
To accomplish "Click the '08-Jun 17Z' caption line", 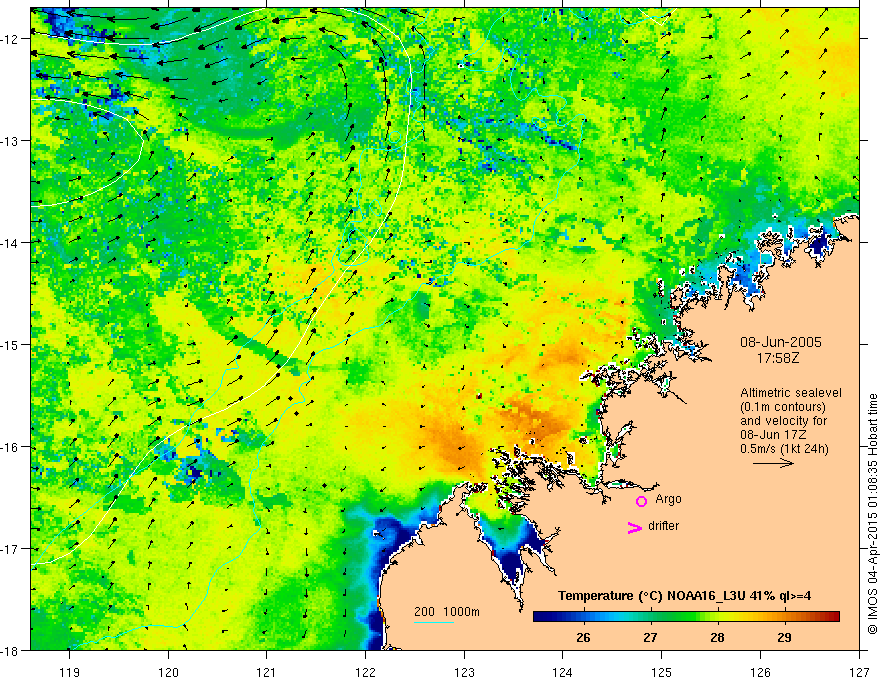I will pyautogui.click(x=776, y=434).
